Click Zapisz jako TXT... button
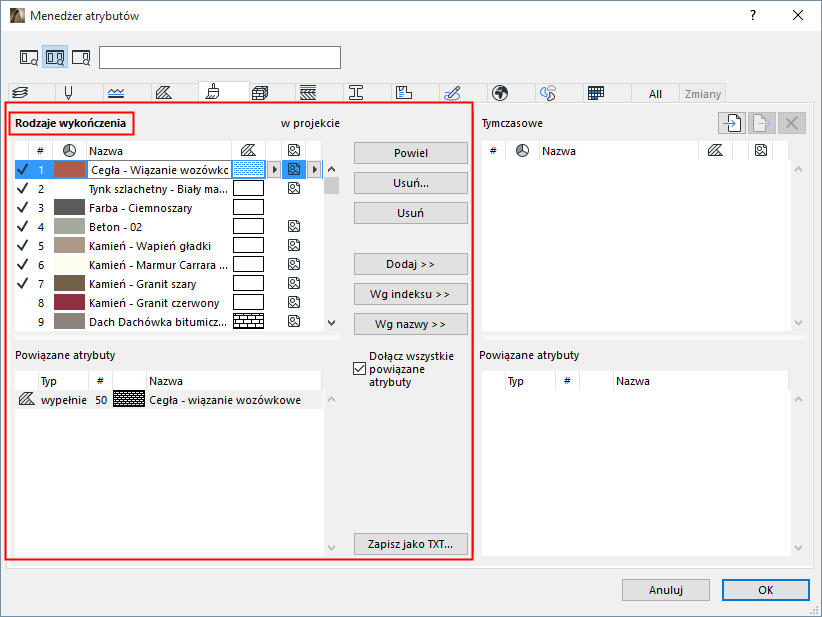The height and width of the screenshot is (617, 822). pos(410,544)
